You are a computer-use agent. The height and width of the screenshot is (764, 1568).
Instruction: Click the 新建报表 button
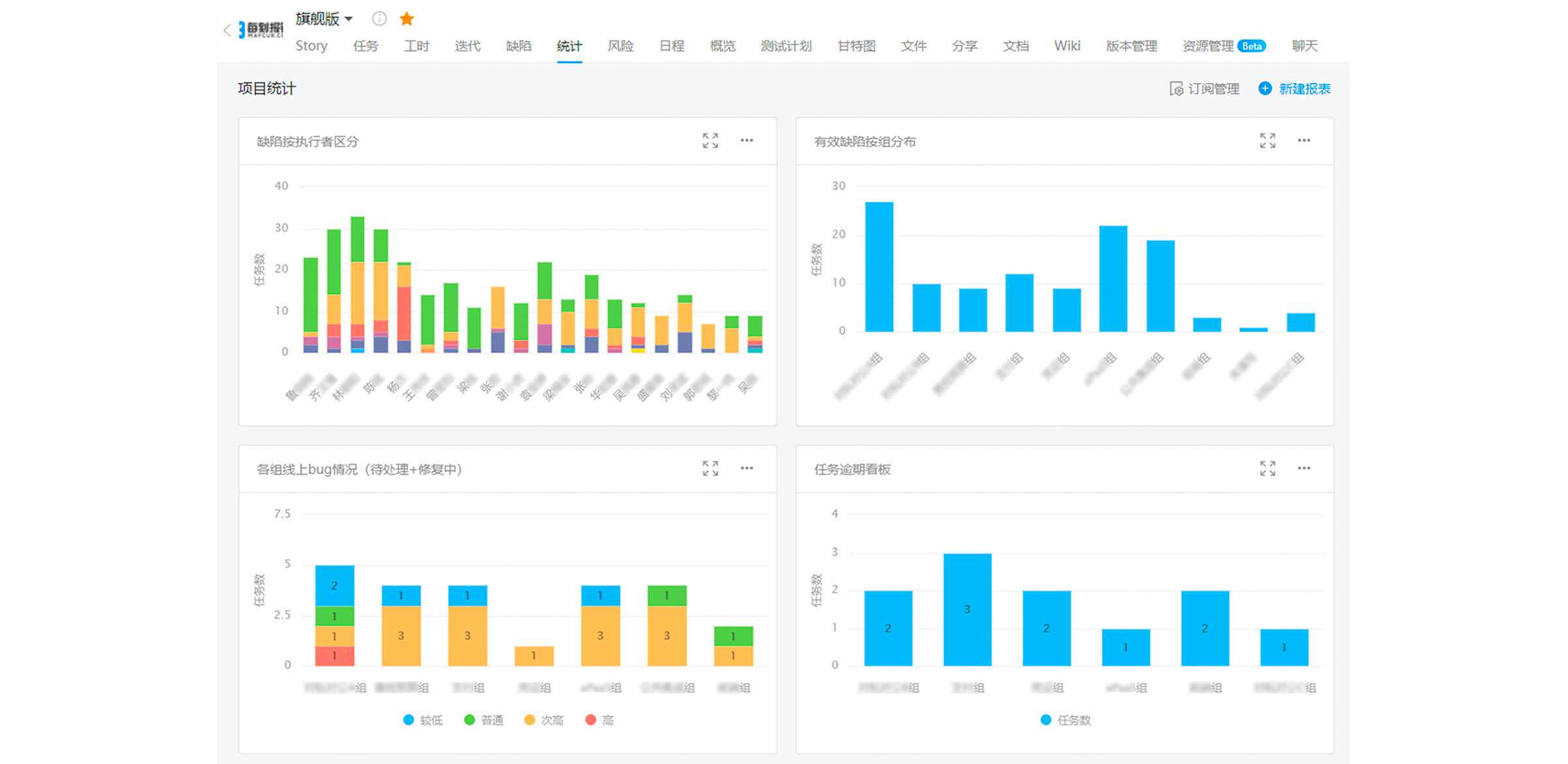[x=1294, y=89]
